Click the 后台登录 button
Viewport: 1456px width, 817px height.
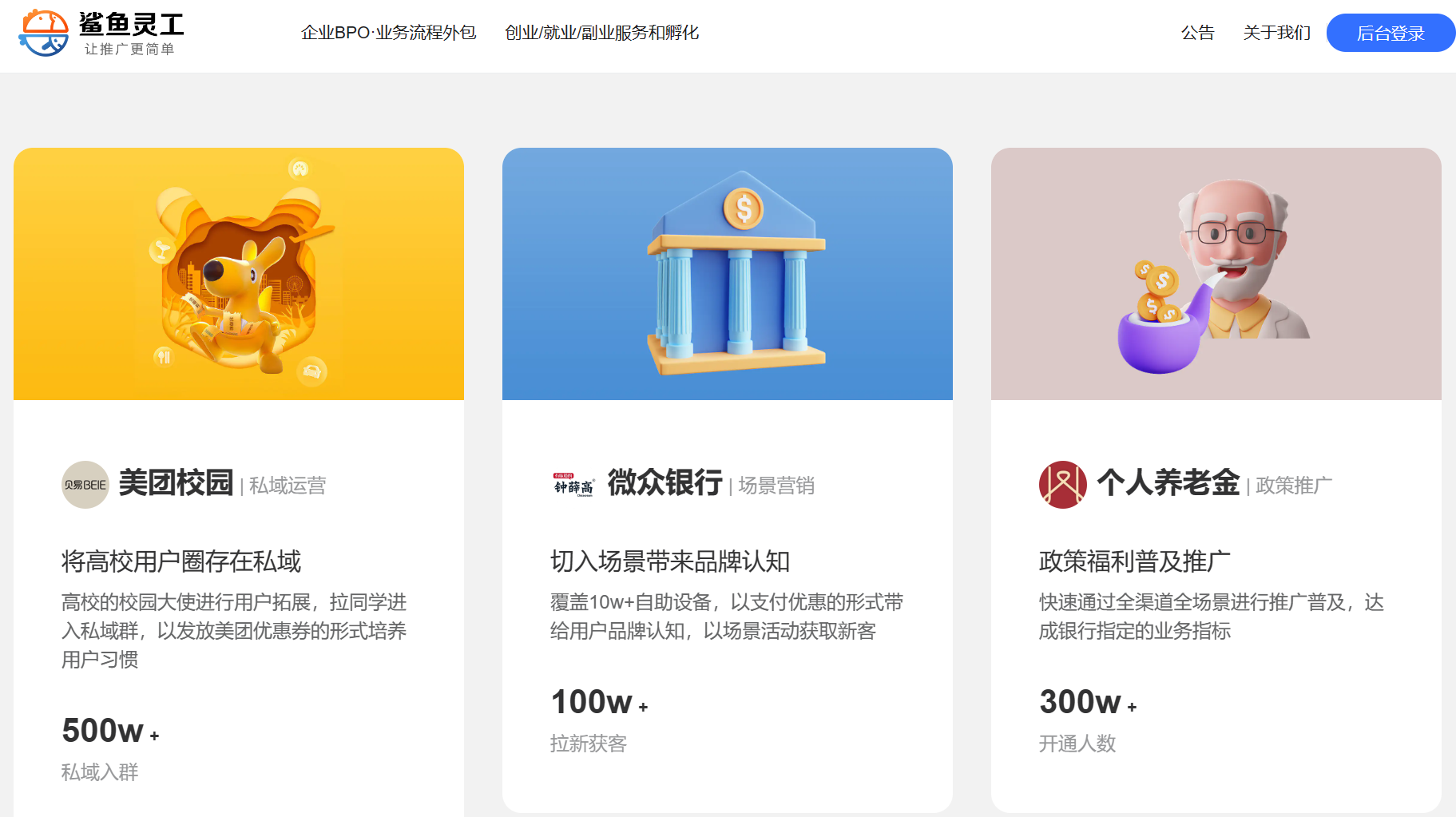[x=1391, y=33]
